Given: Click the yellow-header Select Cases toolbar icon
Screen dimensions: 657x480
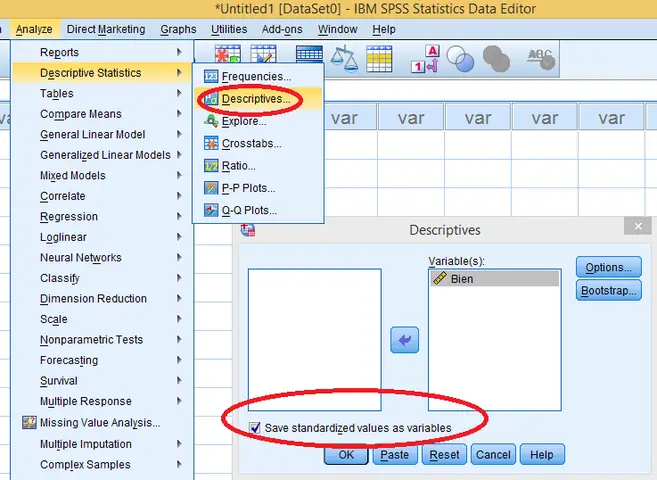Looking at the screenshot, I should [379, 59].
